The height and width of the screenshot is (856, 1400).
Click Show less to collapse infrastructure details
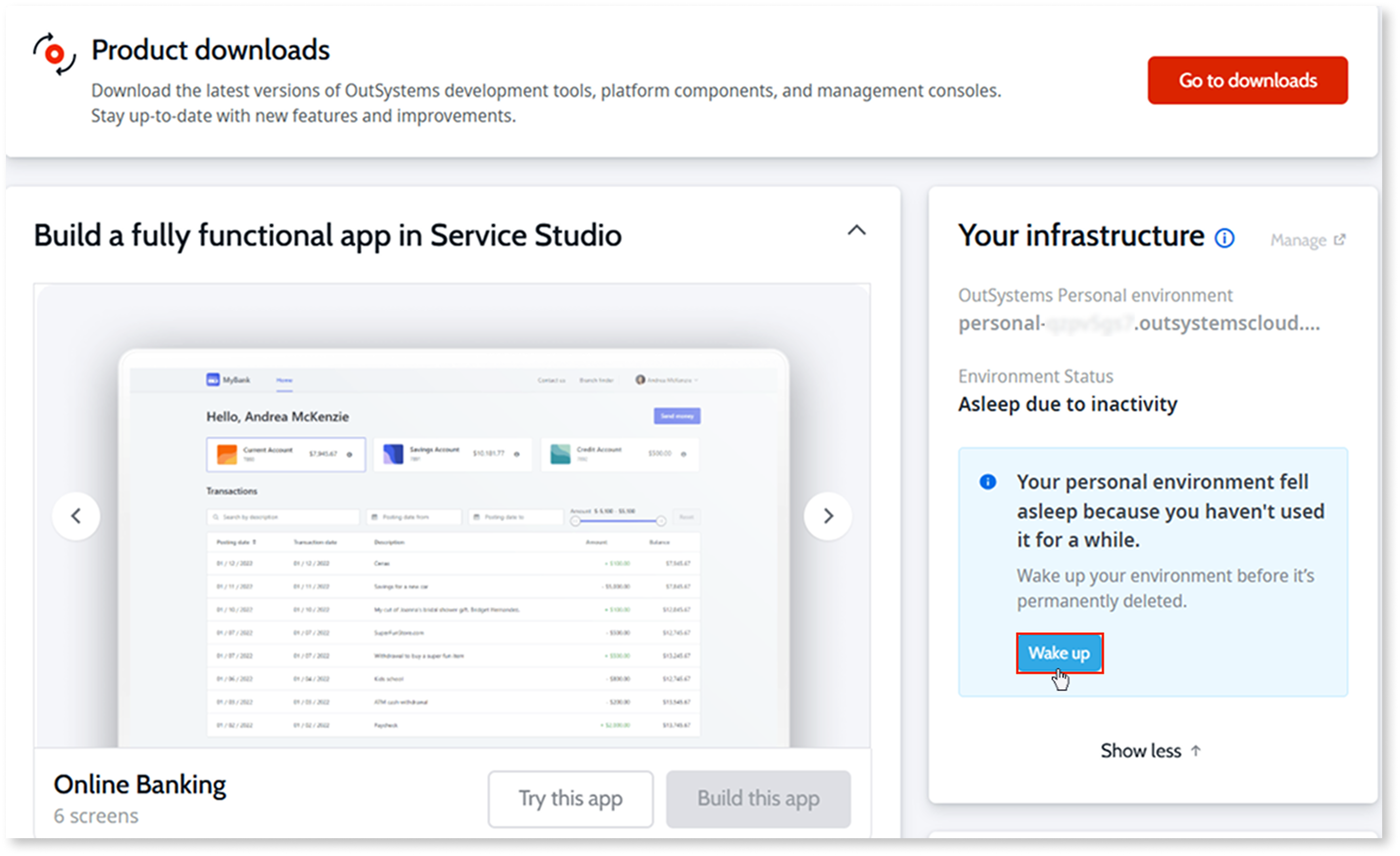pyautogui.click(x=1150, y=750)
